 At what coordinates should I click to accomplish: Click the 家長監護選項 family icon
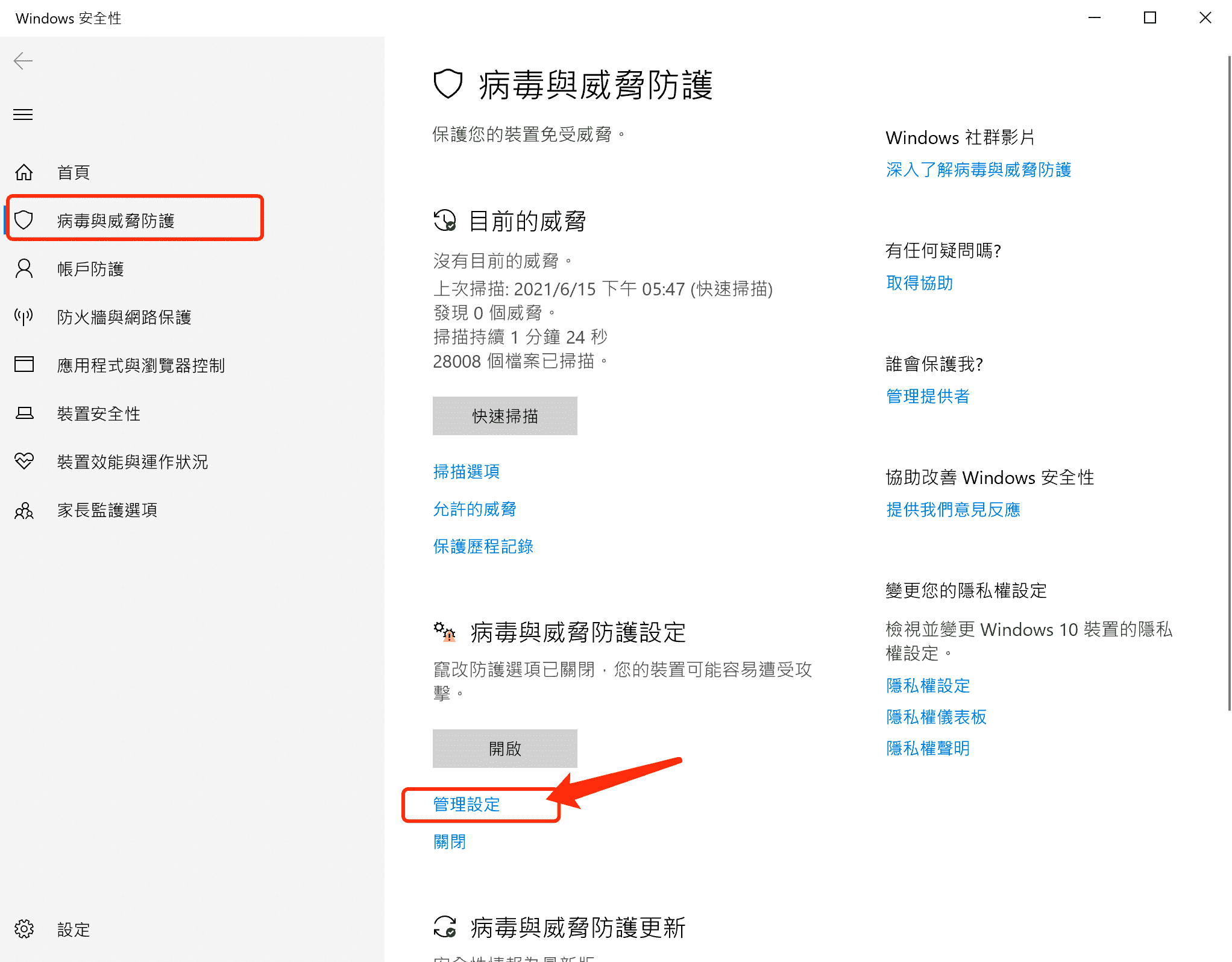24,511
